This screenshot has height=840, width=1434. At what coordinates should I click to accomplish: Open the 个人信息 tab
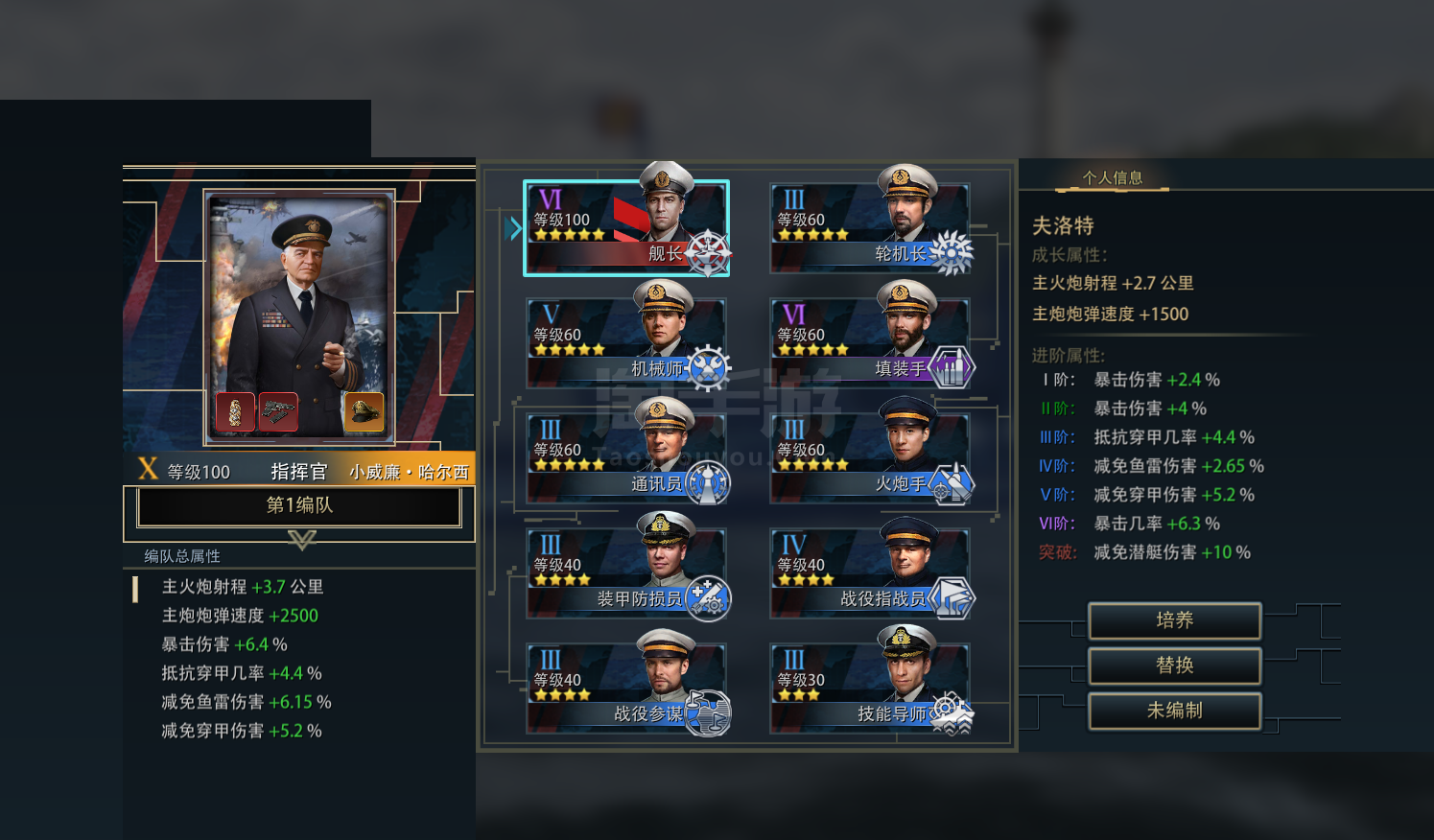point(1113,177)
